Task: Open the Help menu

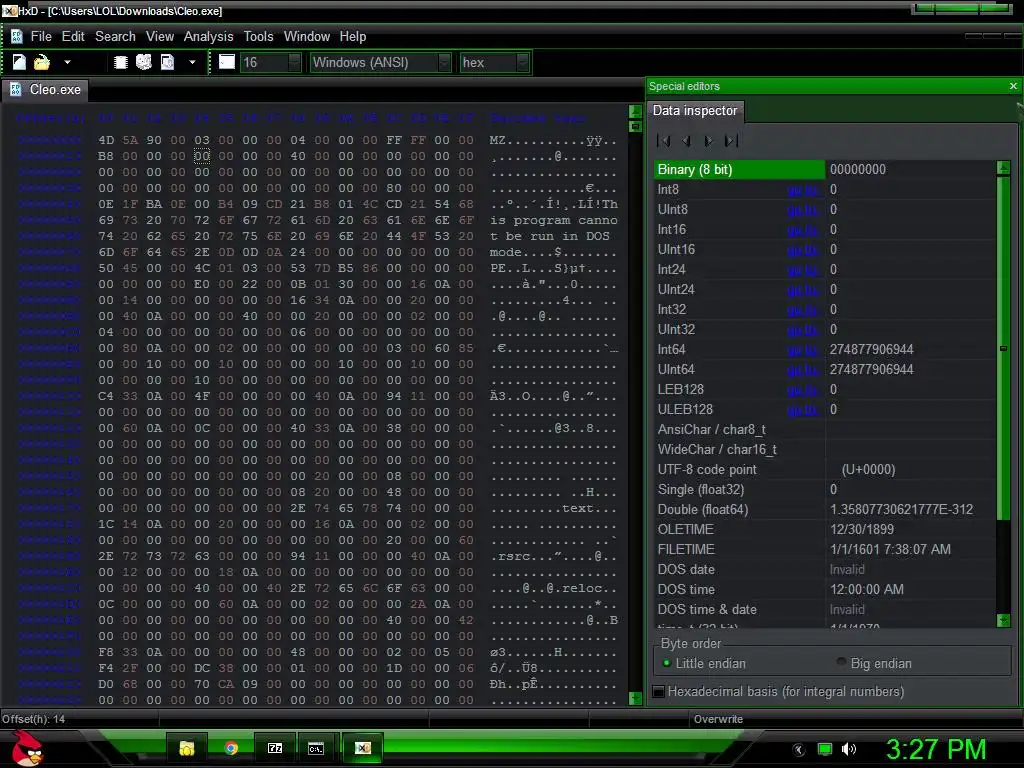Action: pyautogui.click(x=353, y=37)
